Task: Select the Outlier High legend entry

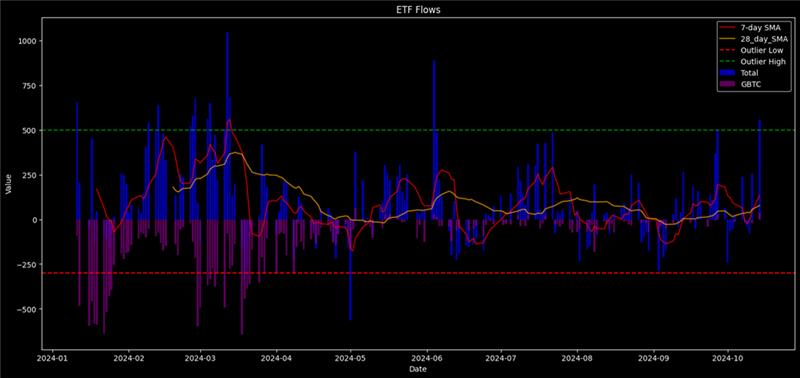Action: click(x=753, y=61)
